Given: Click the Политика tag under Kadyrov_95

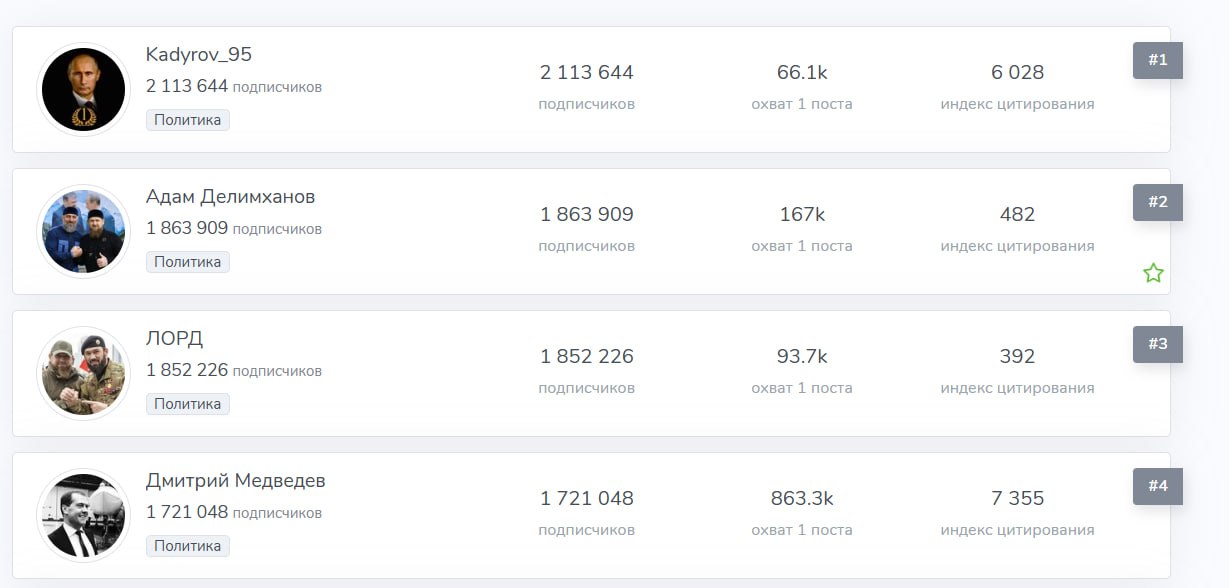Looking at the screenshot, I should [x=188, y=120].
